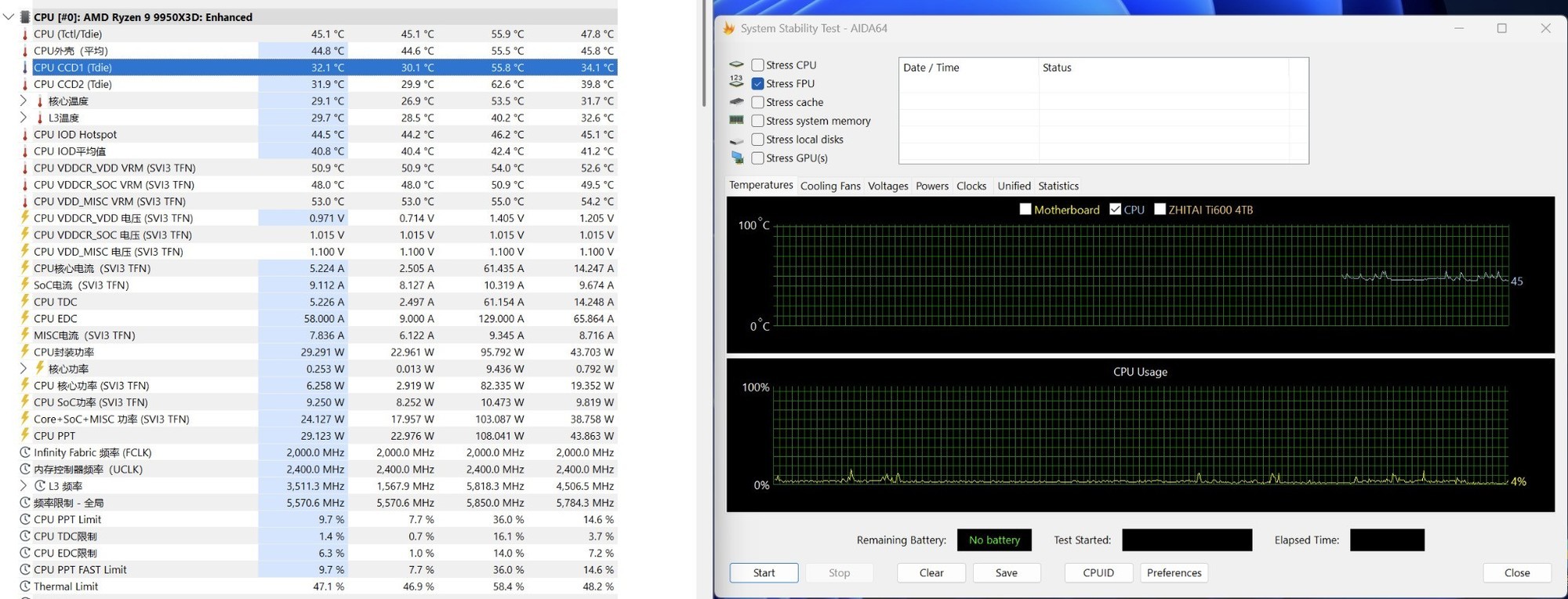Click thermometer icon of CPU IOD Hotspot

click(x=25, y=134)
